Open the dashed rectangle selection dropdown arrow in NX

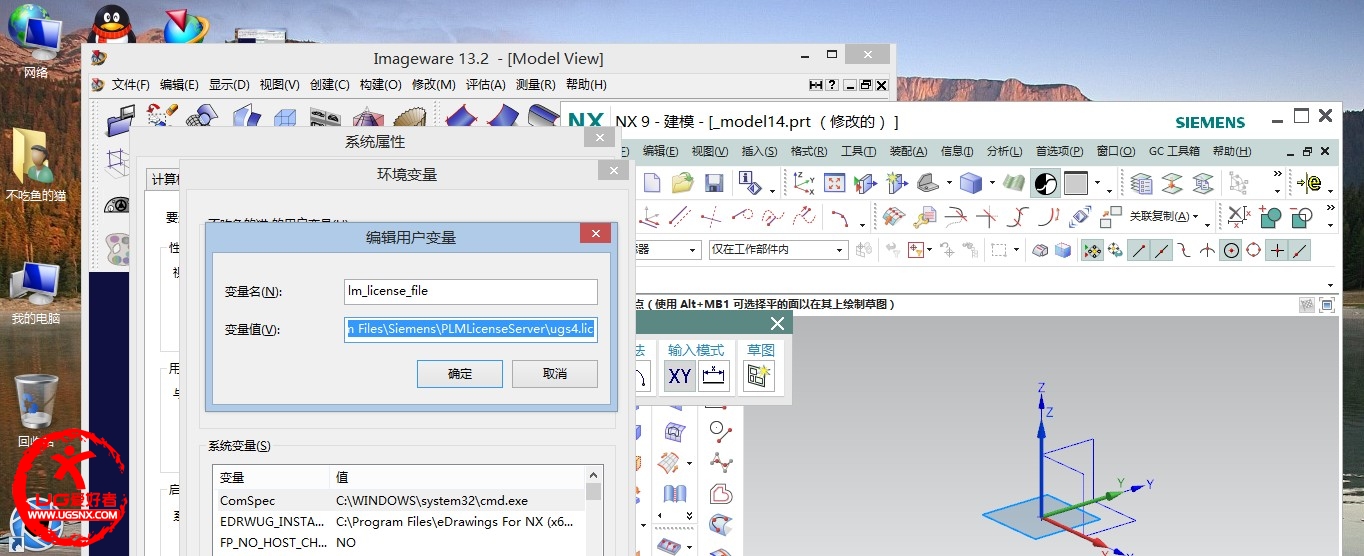click(x=1017, y=250)
